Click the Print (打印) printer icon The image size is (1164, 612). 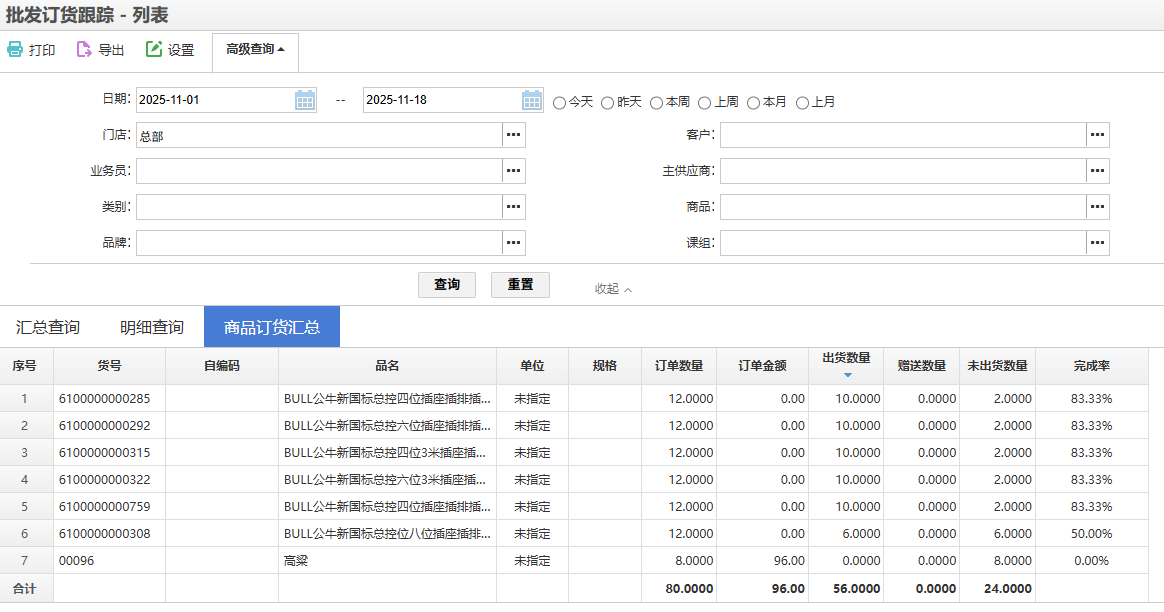point(15,50)
